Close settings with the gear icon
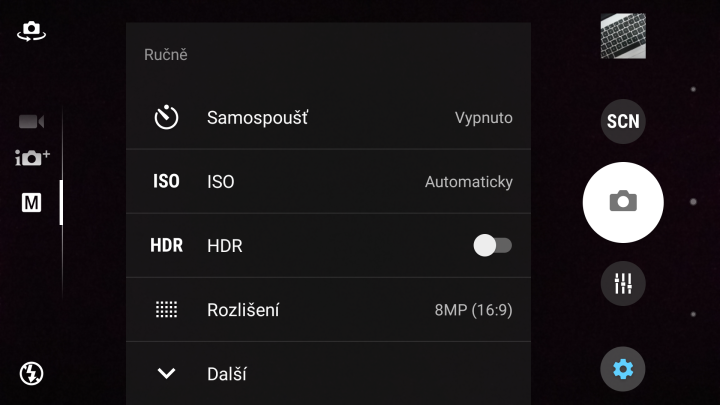 (x=622, y=370)
